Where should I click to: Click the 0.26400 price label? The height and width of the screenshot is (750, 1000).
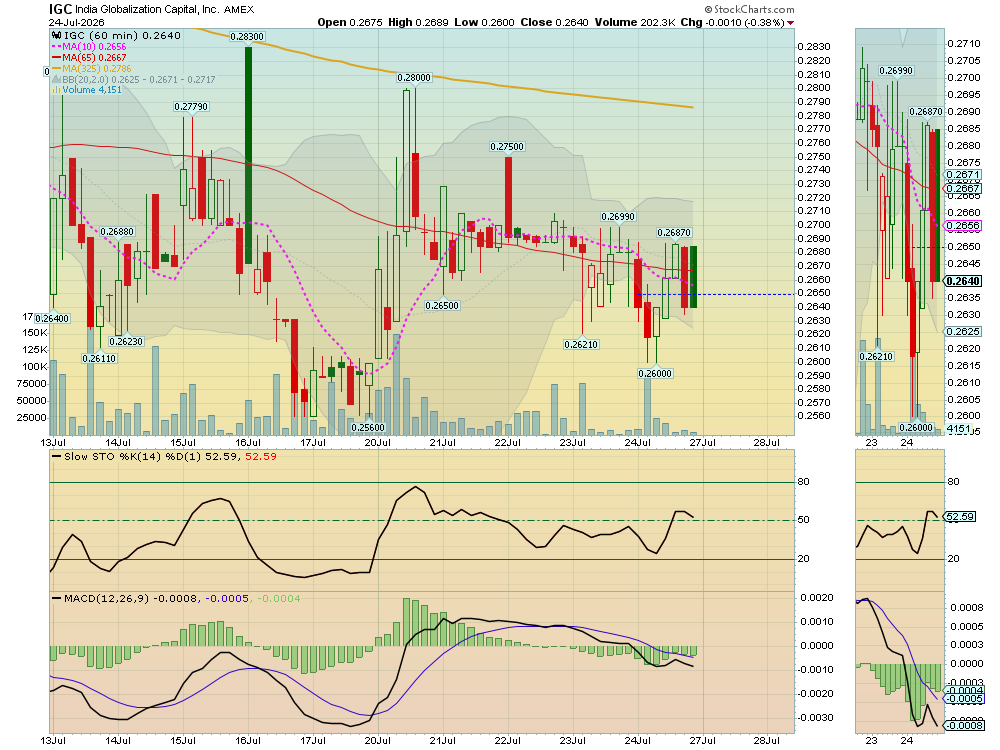(52, 318)
